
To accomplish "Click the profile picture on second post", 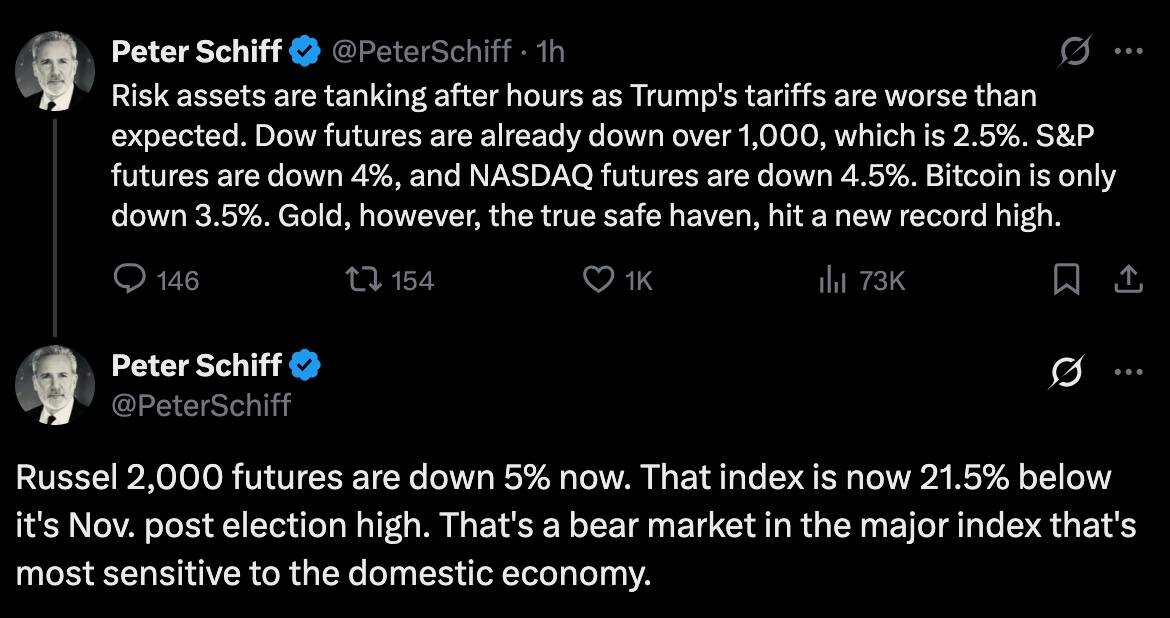I will 55,385.
